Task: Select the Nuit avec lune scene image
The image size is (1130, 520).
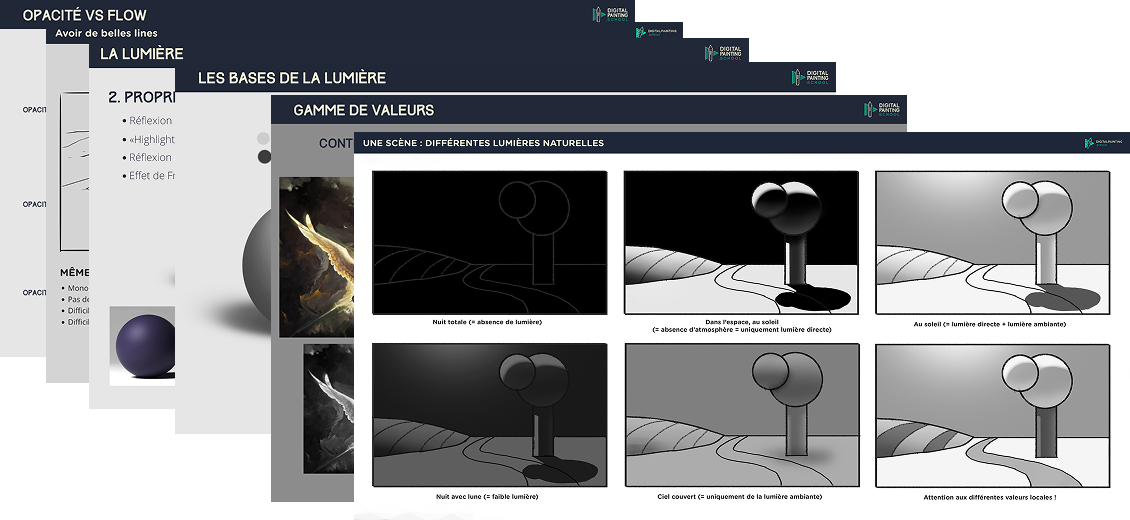Action: 490,415
